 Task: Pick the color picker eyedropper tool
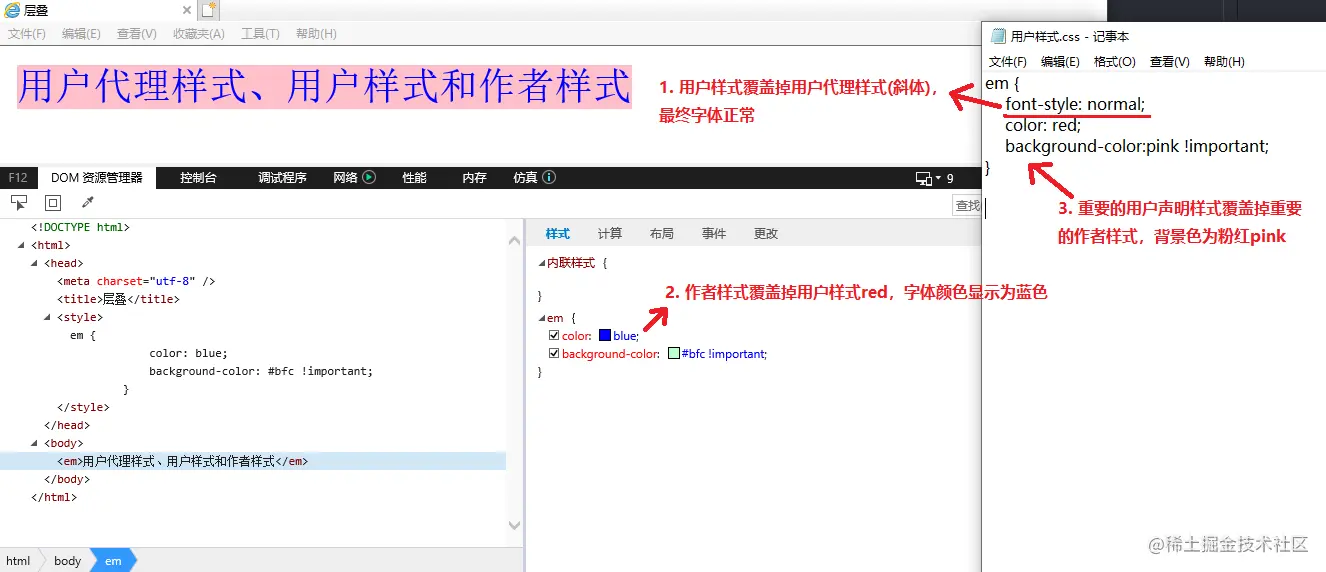(x=87, y=202)
